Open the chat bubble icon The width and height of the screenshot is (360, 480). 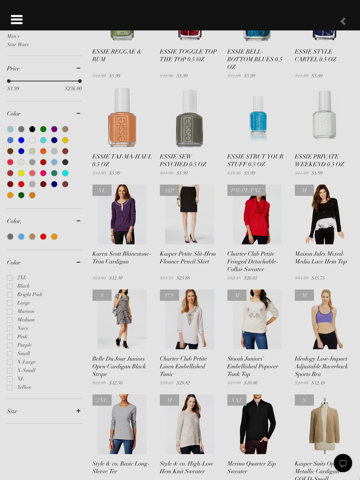(343, 463)
